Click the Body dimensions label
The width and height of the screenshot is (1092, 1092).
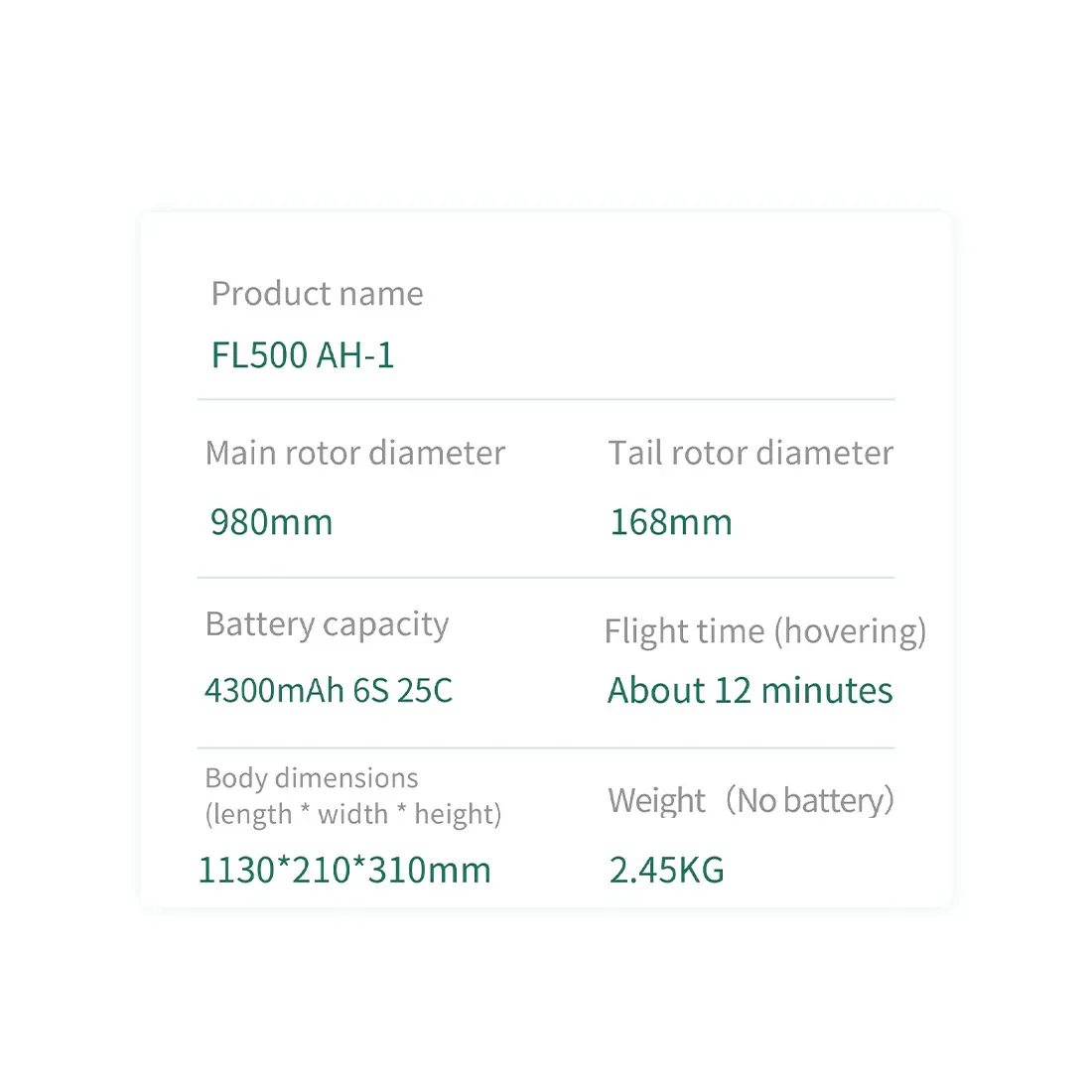click(312, 778)
